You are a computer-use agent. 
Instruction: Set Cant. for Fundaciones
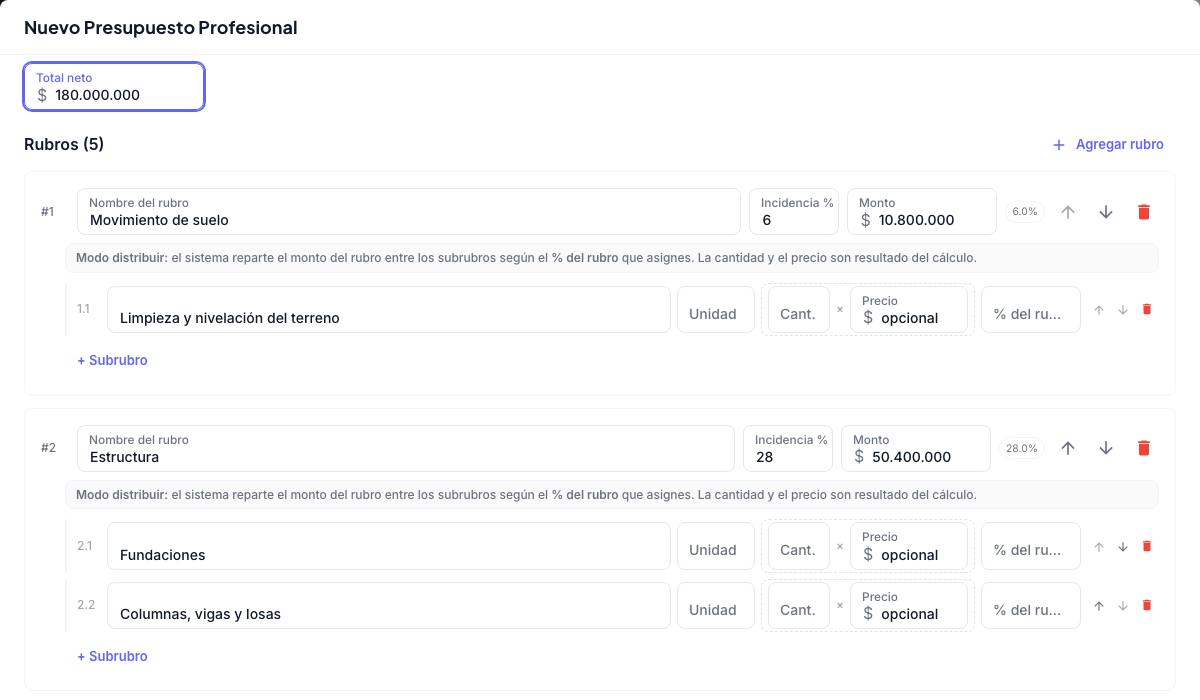click(799, 546)
